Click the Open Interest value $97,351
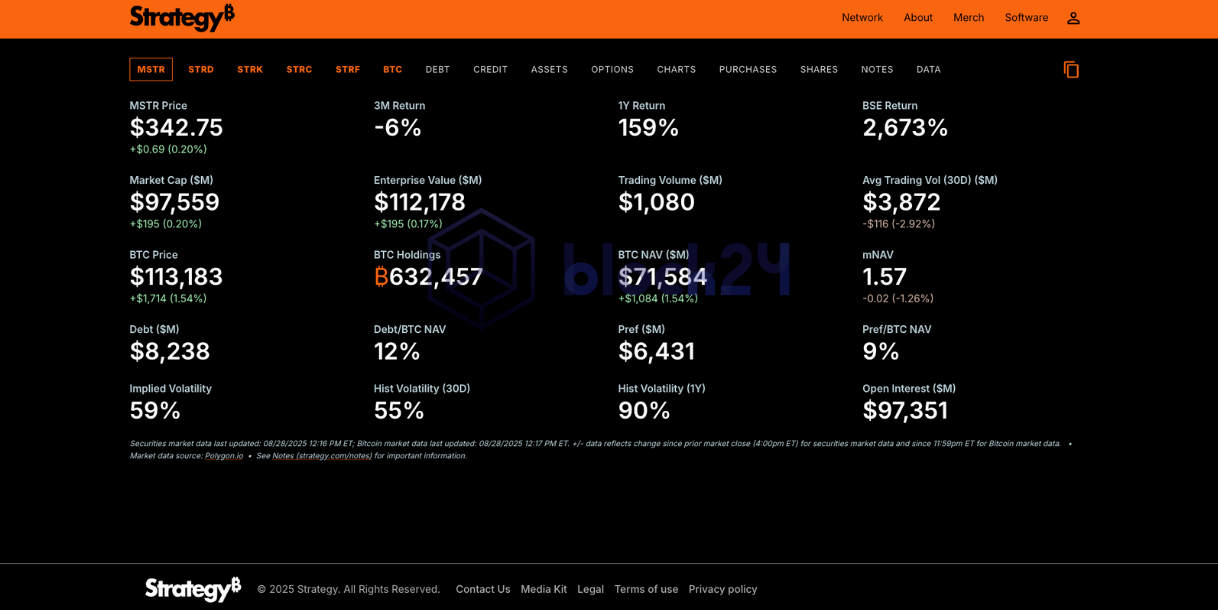The height and width of the screenshot is (610, 1218). pyautogui.click(x=905, y=411)
